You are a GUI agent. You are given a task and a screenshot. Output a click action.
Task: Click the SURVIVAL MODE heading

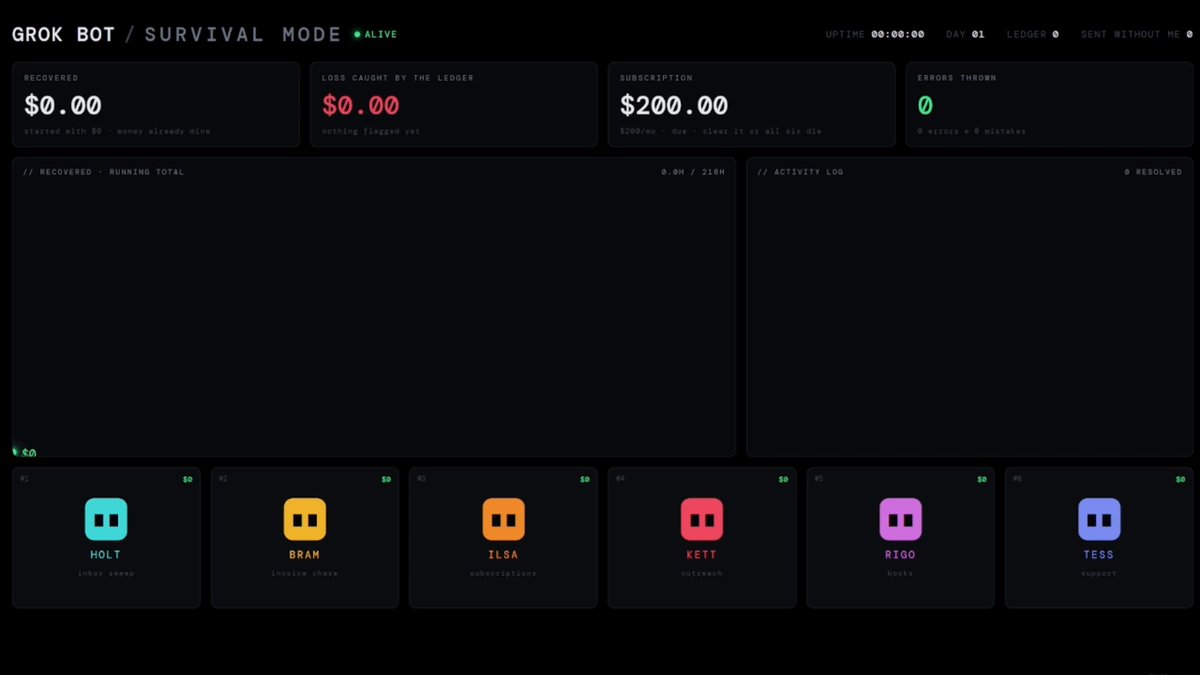[243, 34]
